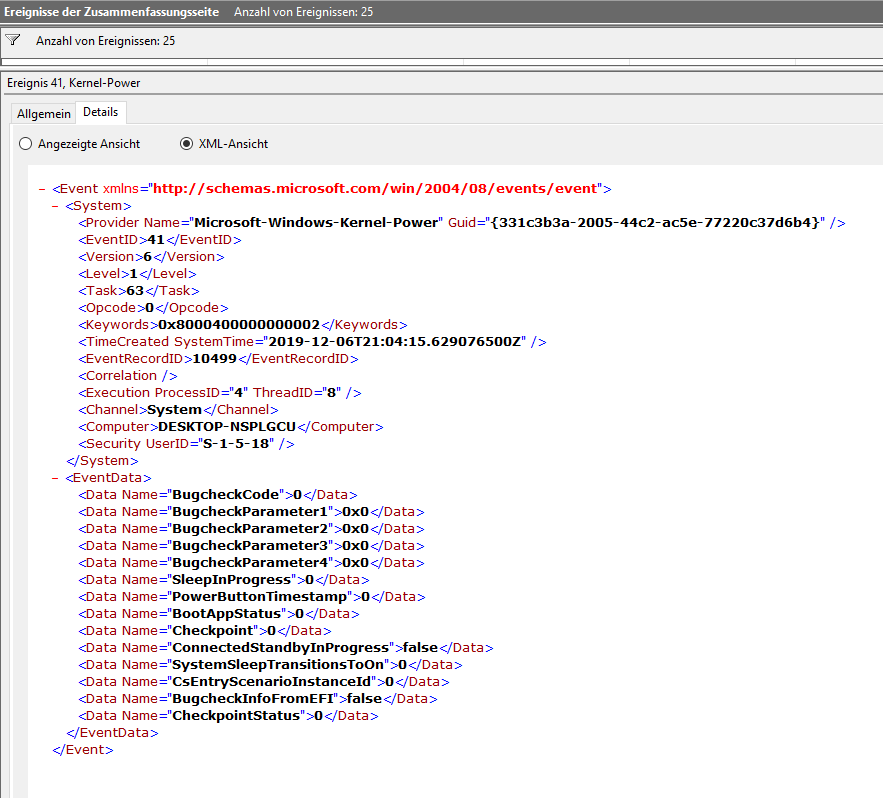Click the Computer DESKTOP-NSPLGCU line

coord(231,426)
